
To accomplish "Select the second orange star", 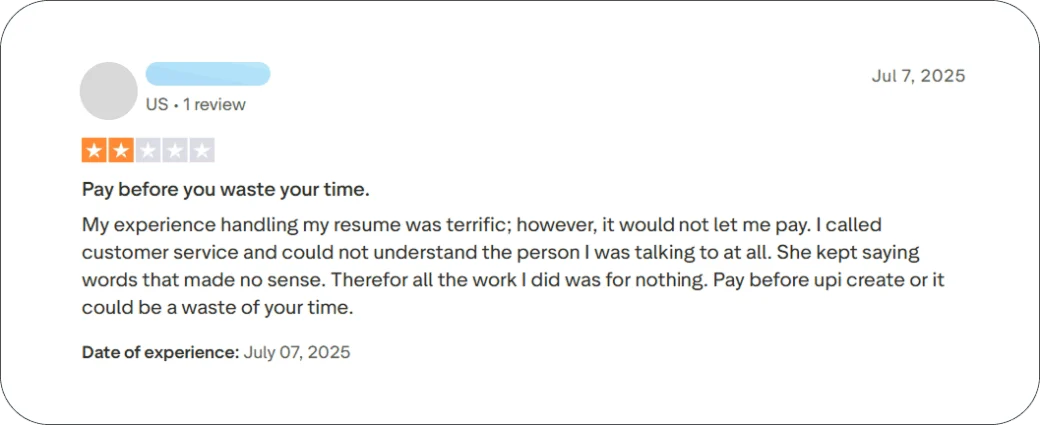I will tap(121, 151).
